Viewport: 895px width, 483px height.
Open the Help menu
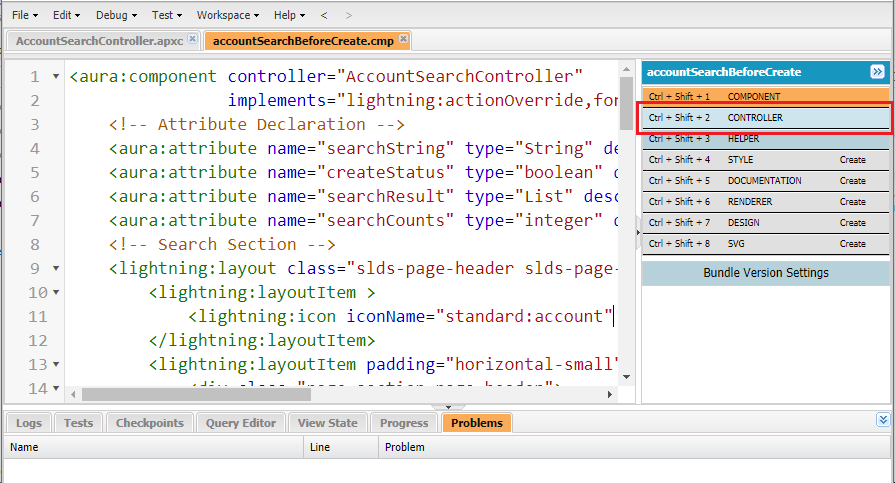(x=289, y=15)
